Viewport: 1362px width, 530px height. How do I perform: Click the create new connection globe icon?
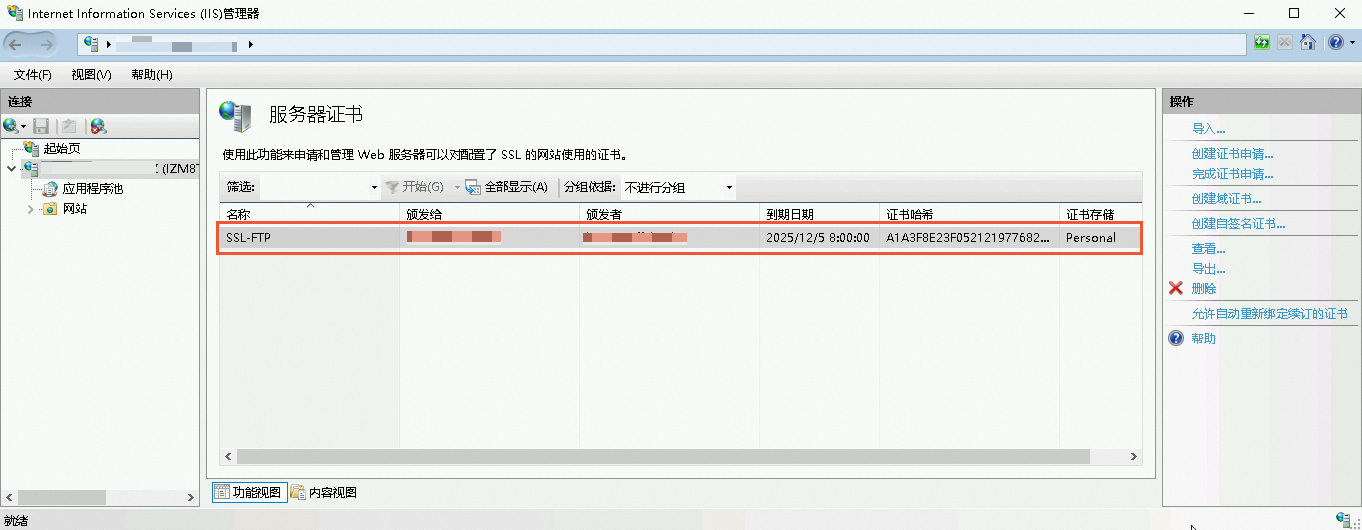[x=10, y=126]
